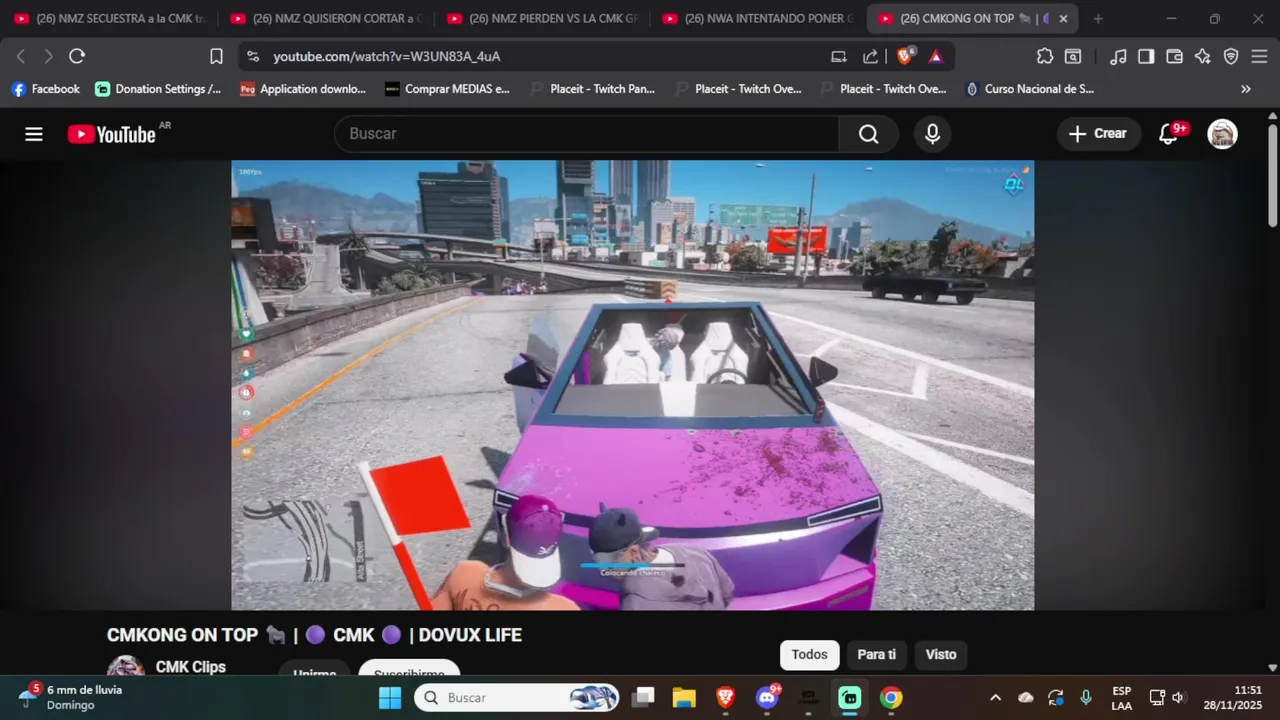The width and height of the screenshot is (1280, 720).
Task: Open the browser main hamburger menu
Action: click(x=1259, y=56)
